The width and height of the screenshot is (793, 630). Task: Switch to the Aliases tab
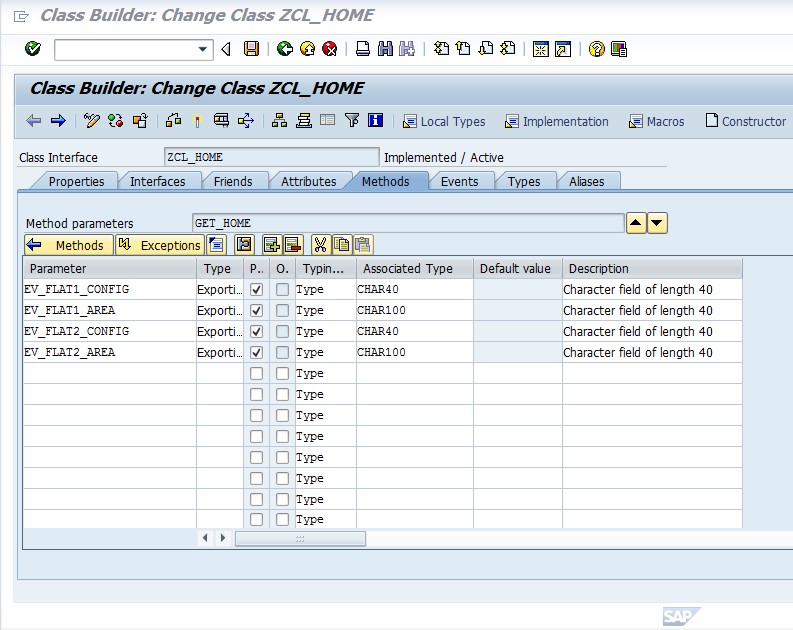(x=586, y=182)
